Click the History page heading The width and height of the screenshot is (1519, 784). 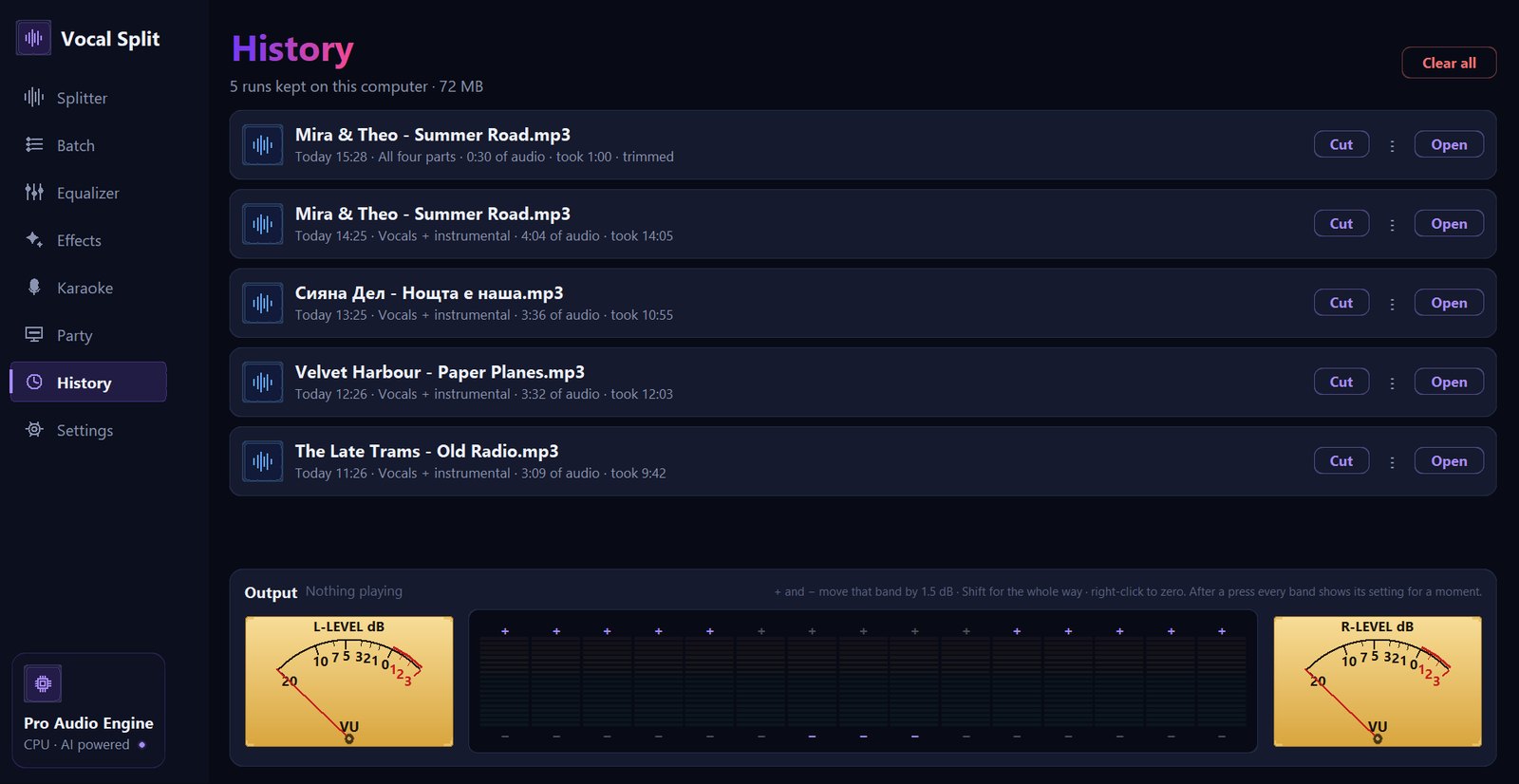[292, 48]
